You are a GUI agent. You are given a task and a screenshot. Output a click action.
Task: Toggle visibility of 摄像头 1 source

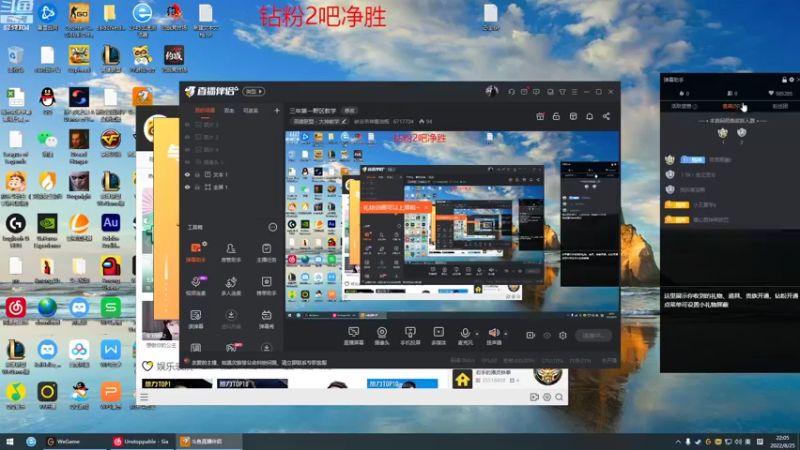pyautogui.click(x=187, y=162)
